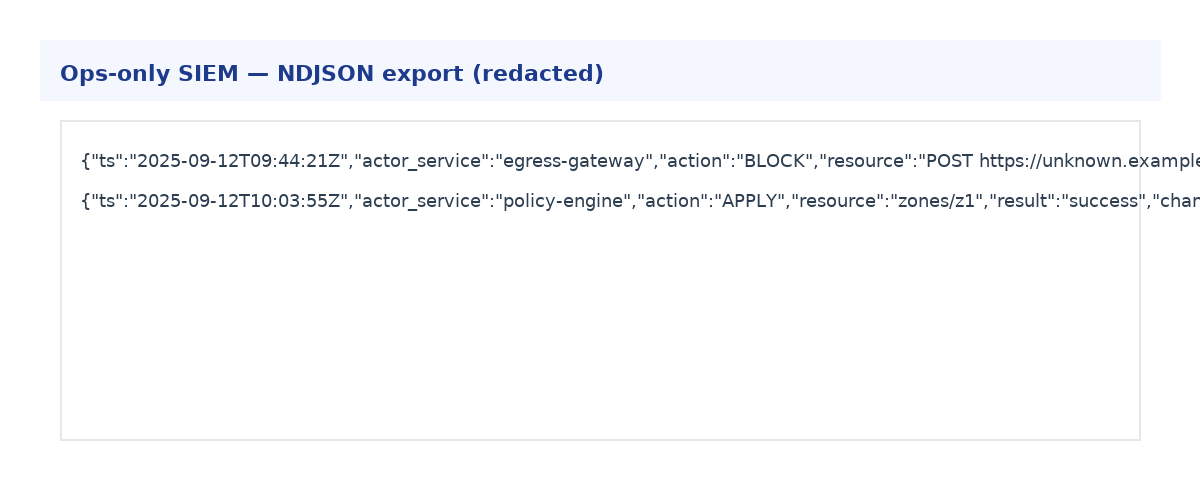Select the "policy-engine" actor service value
This screenshot has width=1200, height=500.
point(567,202)
